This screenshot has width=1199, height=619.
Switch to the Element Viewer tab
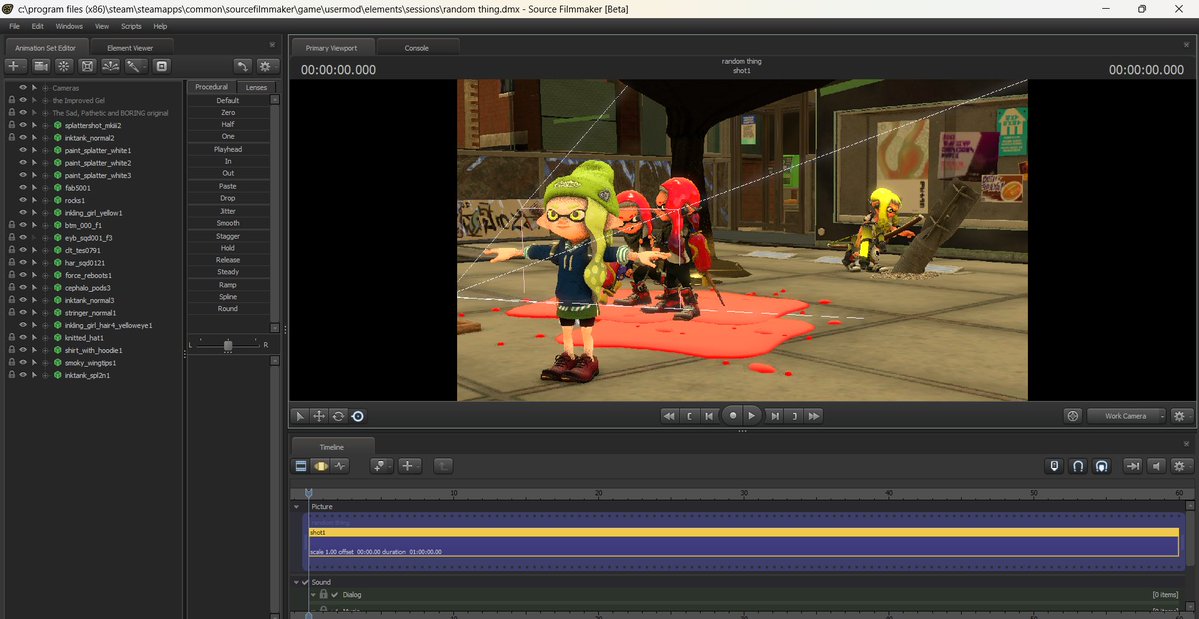click(130, 47)
